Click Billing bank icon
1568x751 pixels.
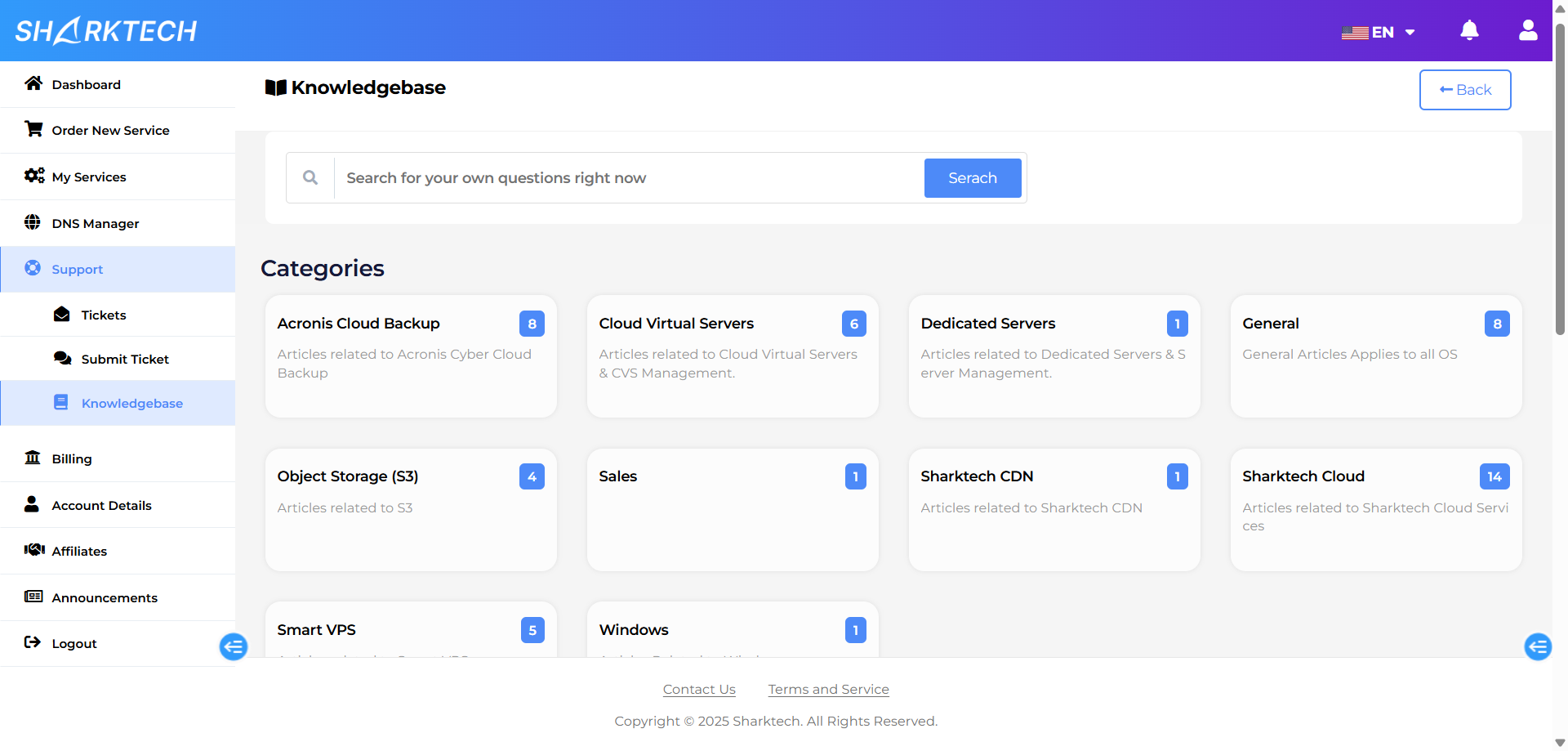point(33,458)
